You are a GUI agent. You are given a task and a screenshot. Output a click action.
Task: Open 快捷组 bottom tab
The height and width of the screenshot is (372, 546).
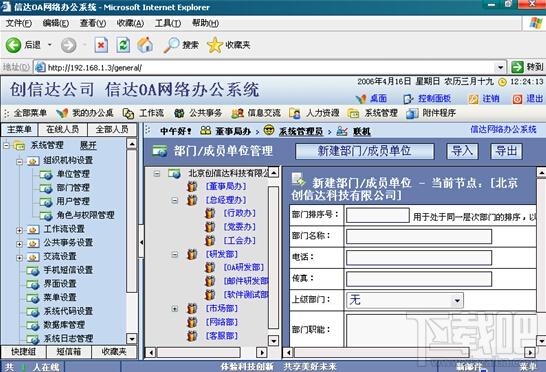pos(23,352)
